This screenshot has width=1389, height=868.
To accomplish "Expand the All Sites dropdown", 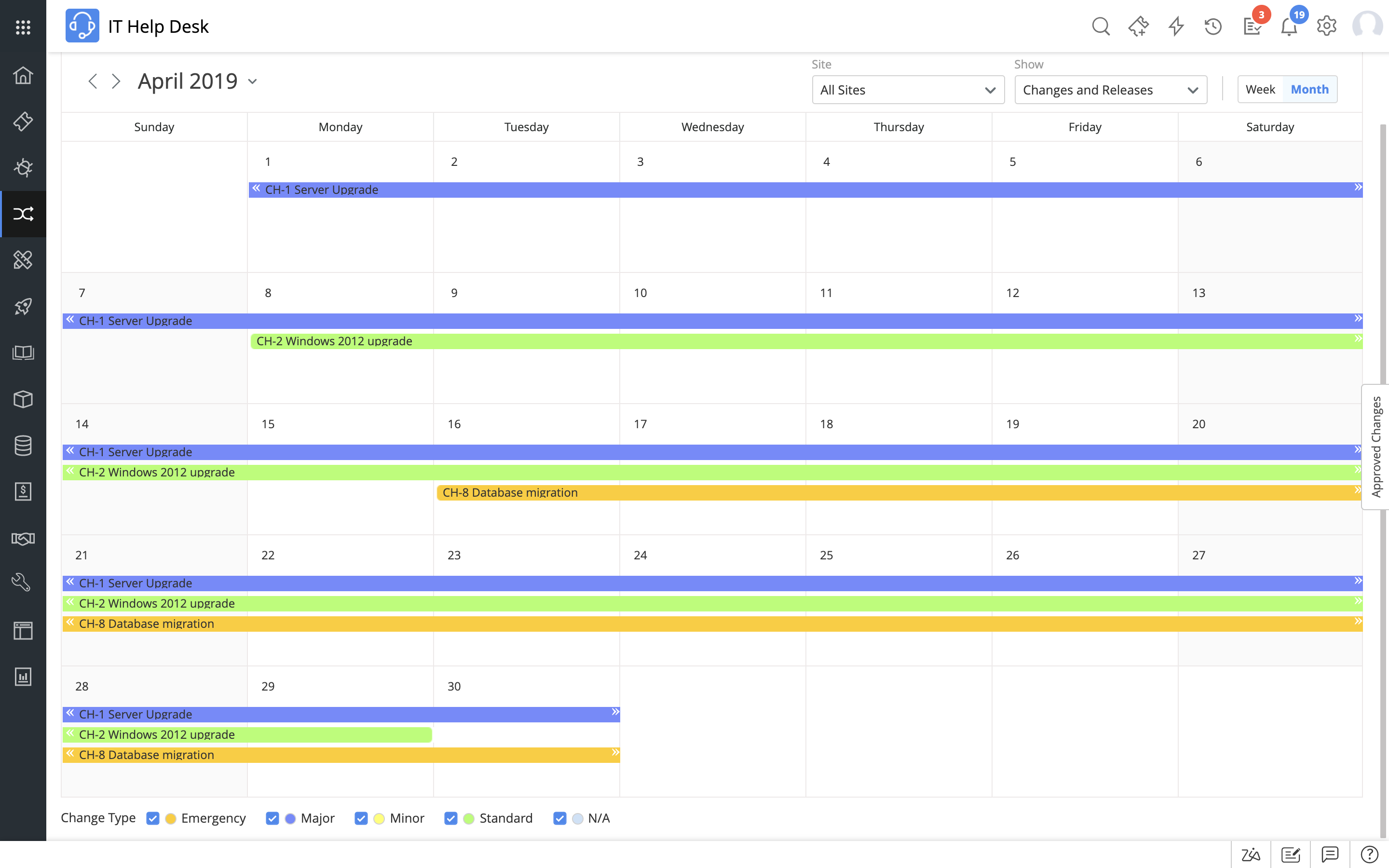I will [x=908, y=90].
